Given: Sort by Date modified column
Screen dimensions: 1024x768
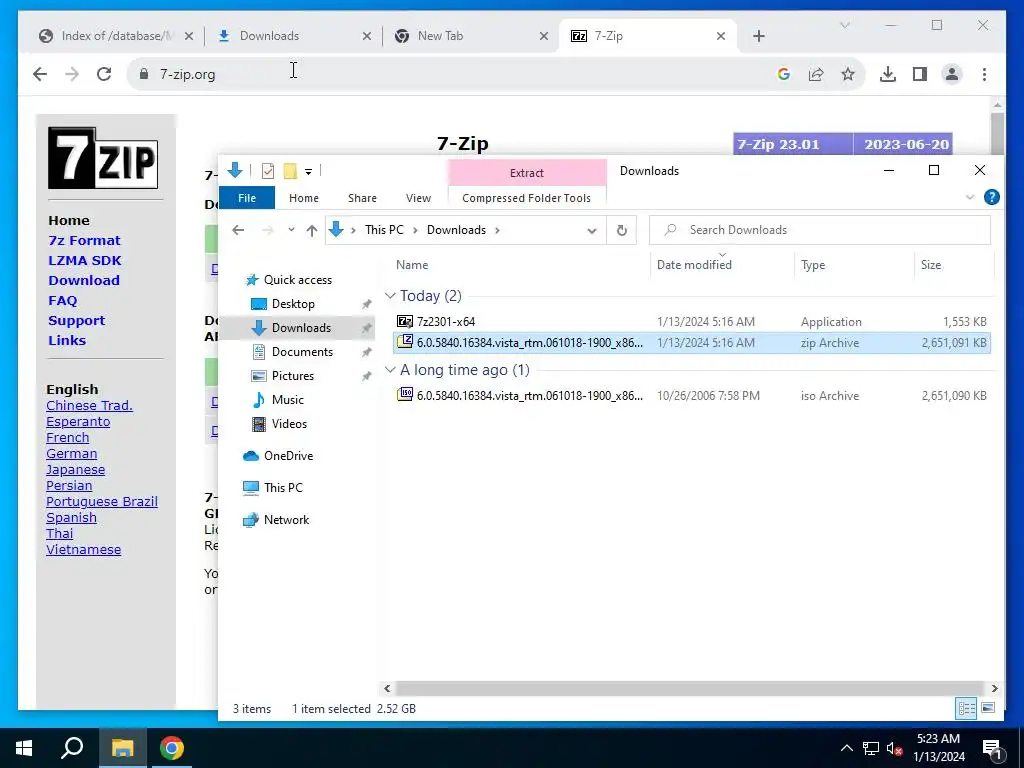Looking at the screenshot, I should (x=694, y=264).
